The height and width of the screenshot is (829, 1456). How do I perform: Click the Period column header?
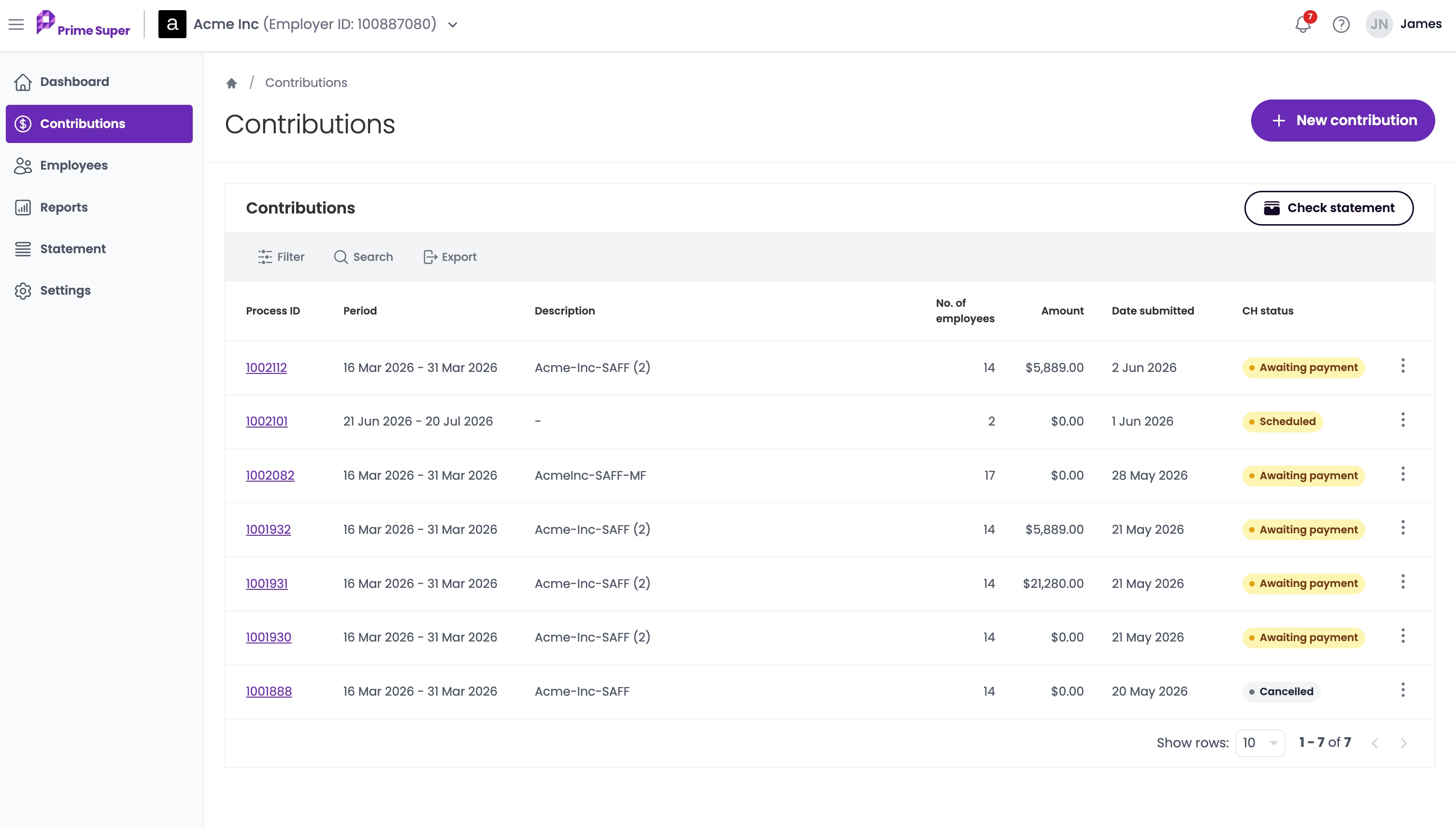[360, 311]
